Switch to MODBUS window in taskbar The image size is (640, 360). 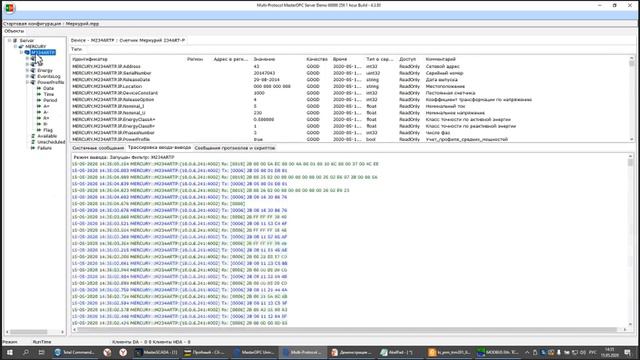[499, 352]
